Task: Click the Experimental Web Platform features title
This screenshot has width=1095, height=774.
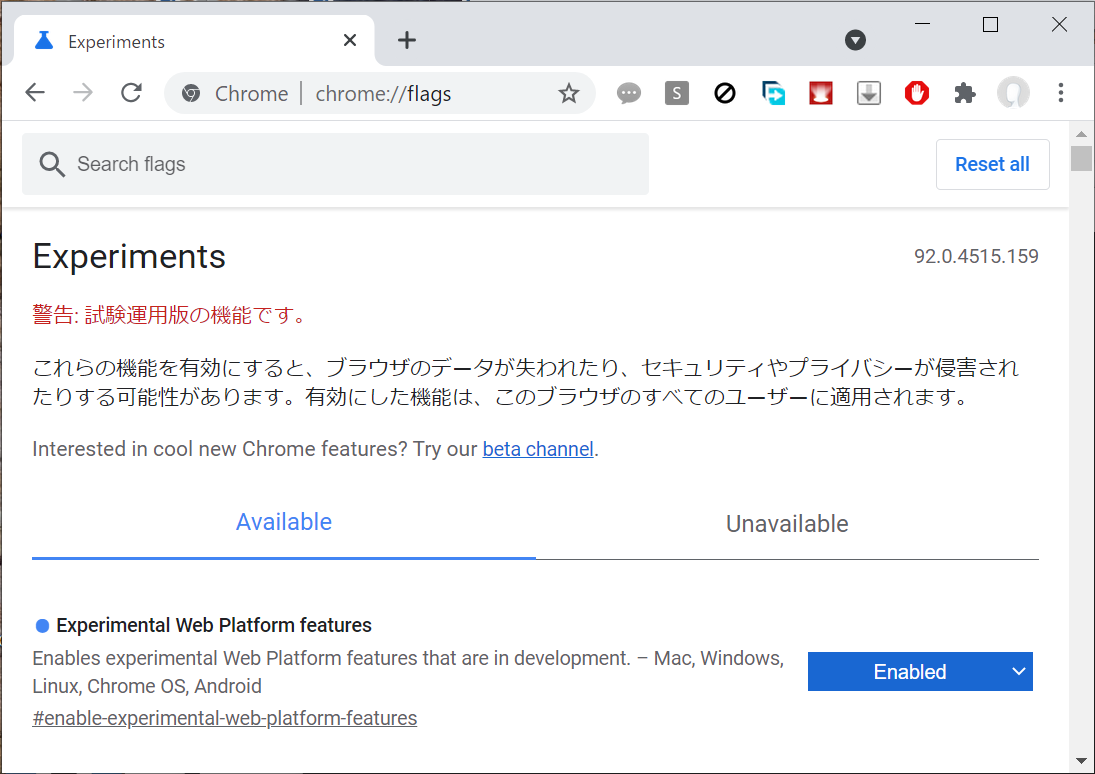Action: tap(214, 625)
